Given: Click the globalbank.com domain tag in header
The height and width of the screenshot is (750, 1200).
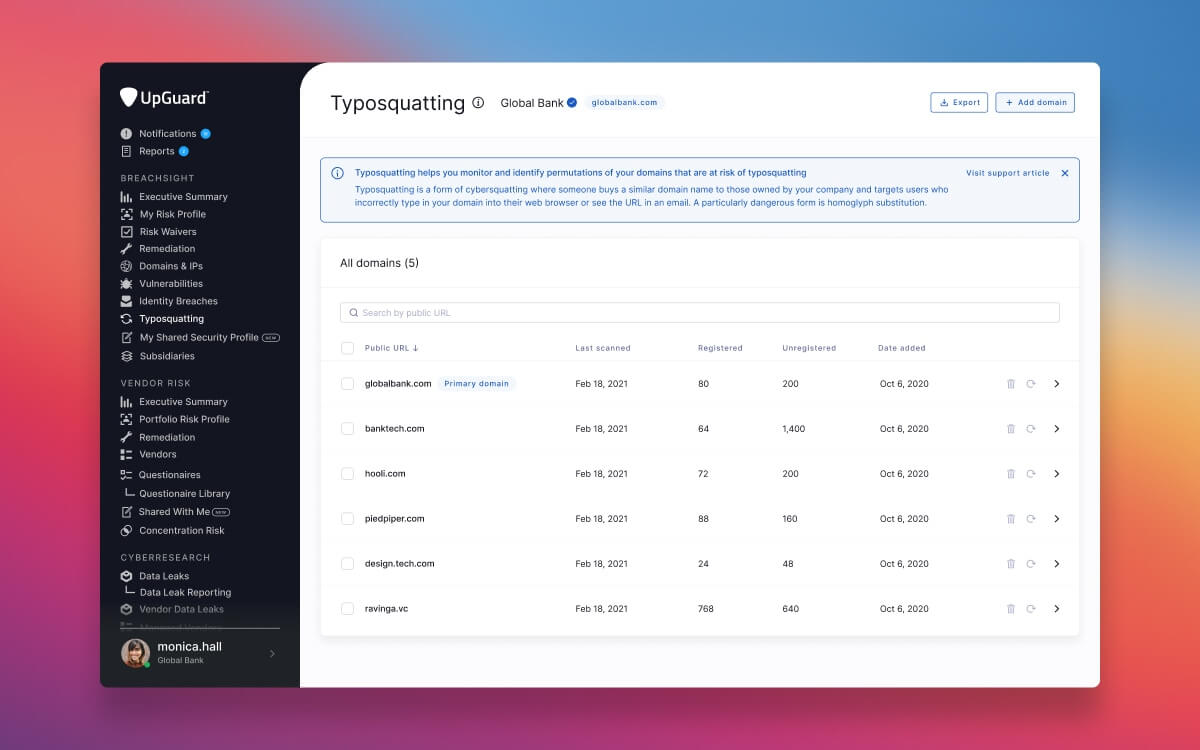Looking at the screenshot, I should pyautogui.click(x=625, y=102).
